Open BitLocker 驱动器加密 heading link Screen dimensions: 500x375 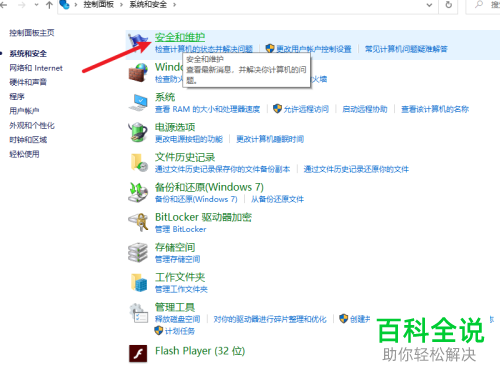(x=203, y=217)
